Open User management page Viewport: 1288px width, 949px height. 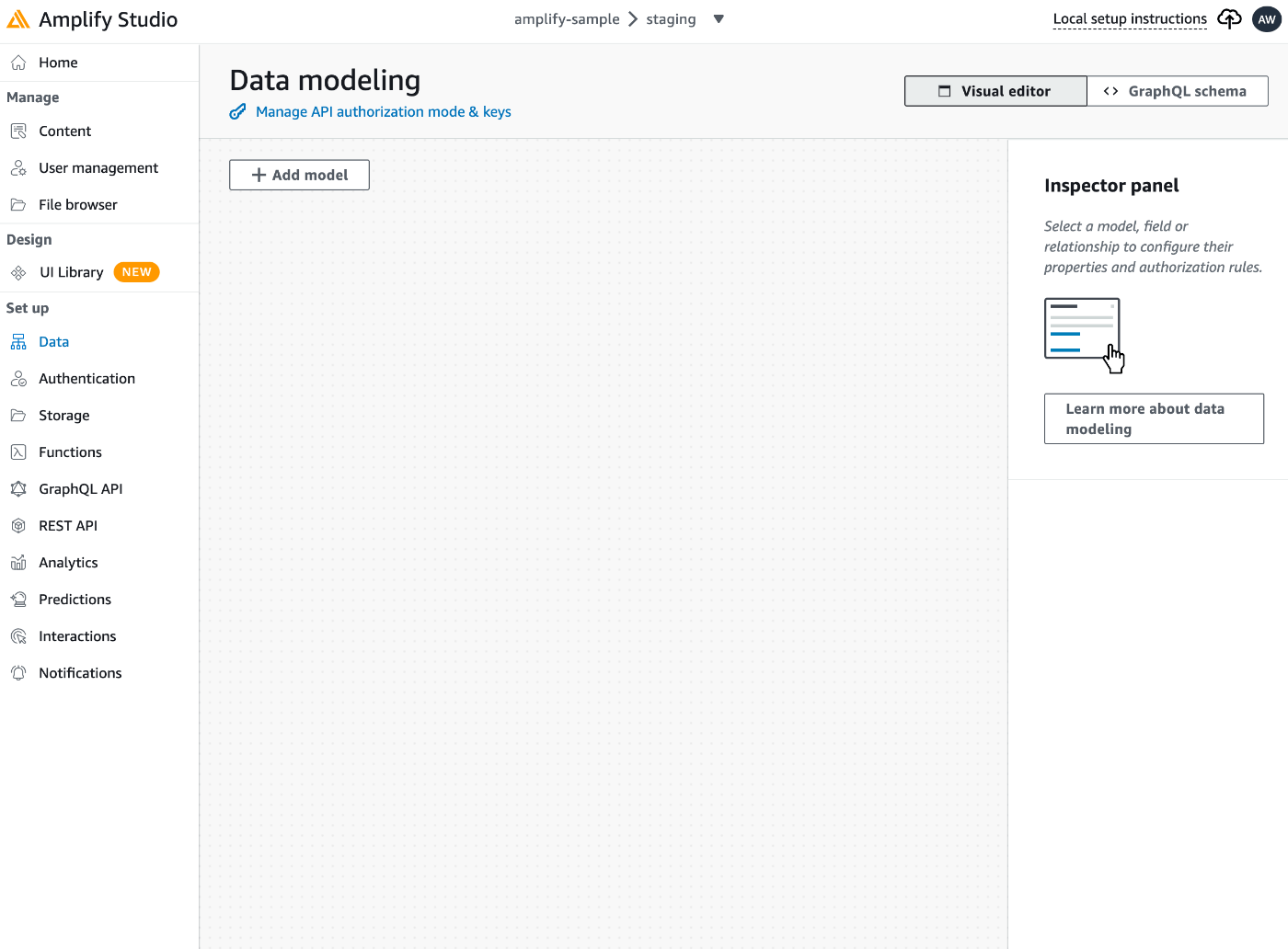tap(99, 168)
